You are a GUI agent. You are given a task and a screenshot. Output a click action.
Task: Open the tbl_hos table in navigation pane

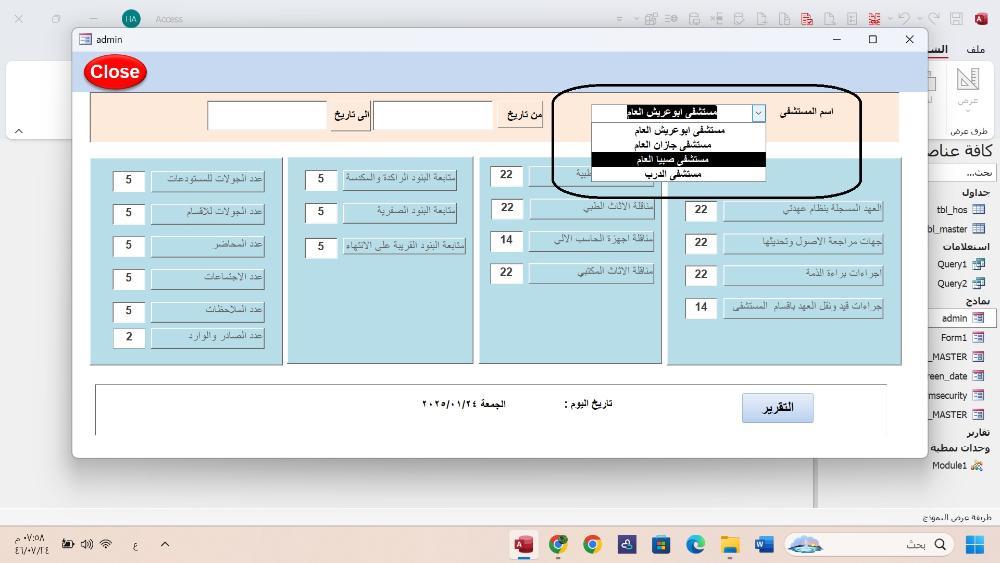point(960,209)
